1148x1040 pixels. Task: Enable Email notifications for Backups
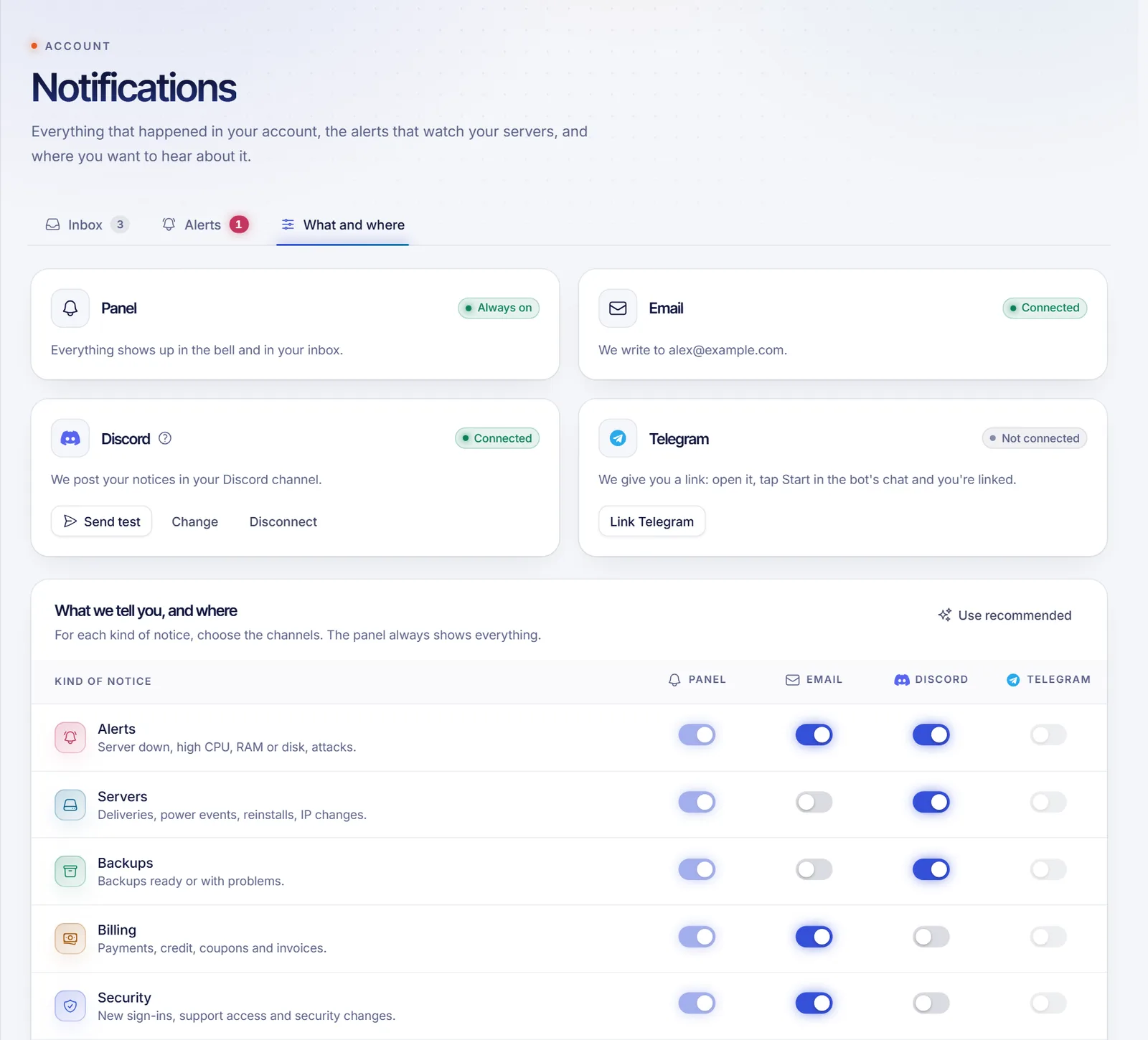point(814,869)
